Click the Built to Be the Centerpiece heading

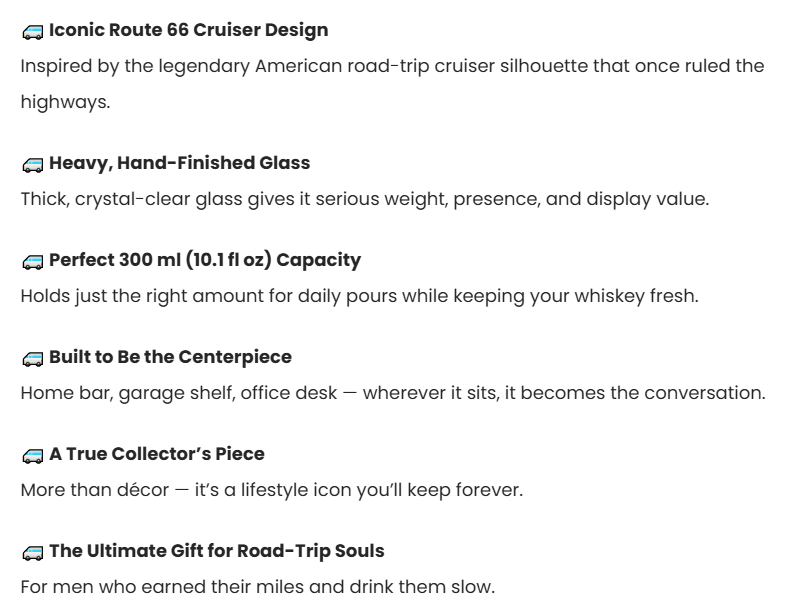170,356
